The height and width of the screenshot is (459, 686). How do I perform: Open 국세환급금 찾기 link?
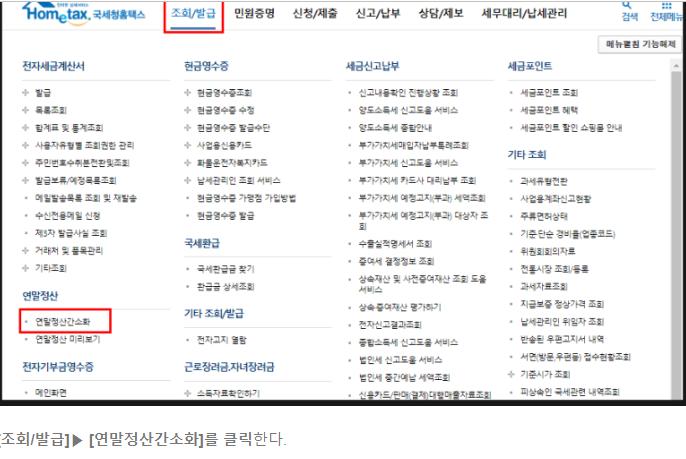coord(226,268)
